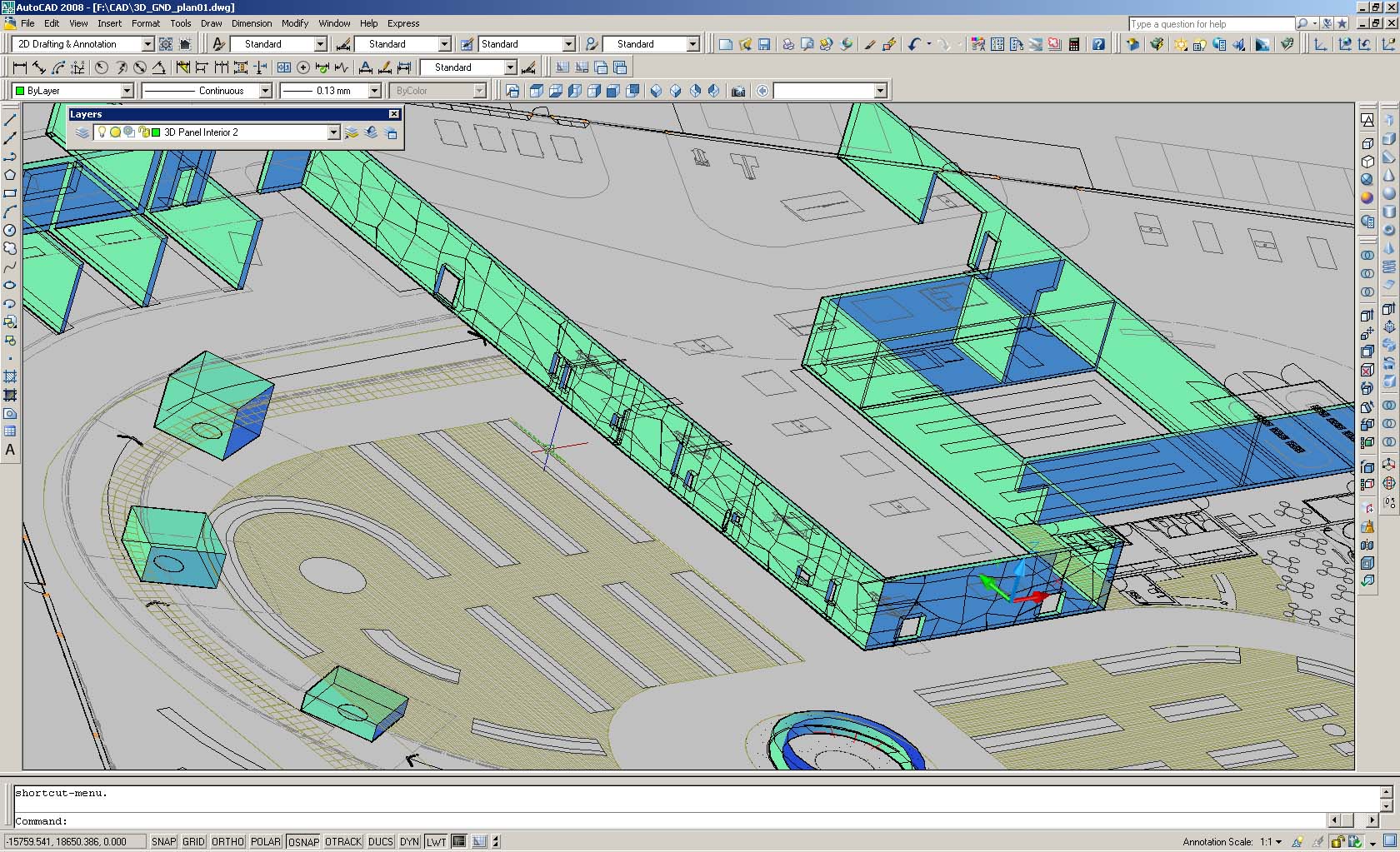Click the Save floppy disk icon
1400x852 pixels.
[x=764, y=44]
